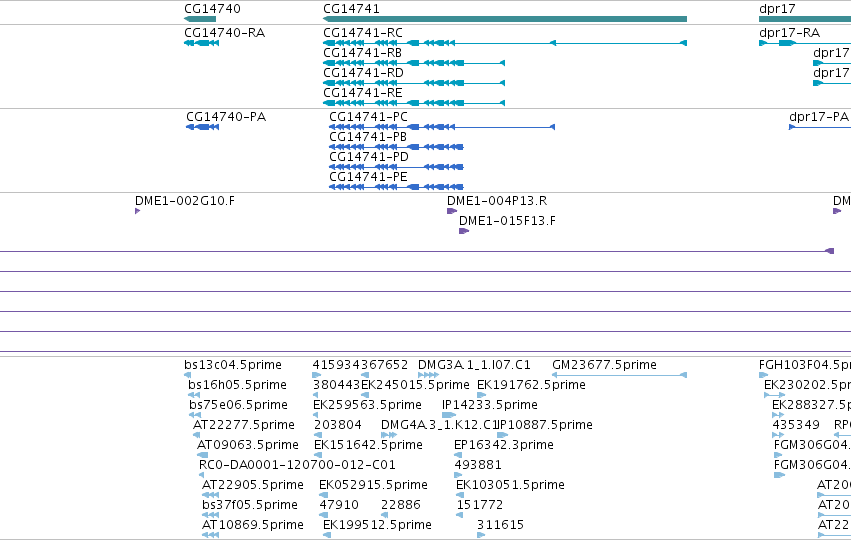Click the CG14741-RC transcript glyph
This screenshot has width=851, height=540.
(x=505, y=43)
